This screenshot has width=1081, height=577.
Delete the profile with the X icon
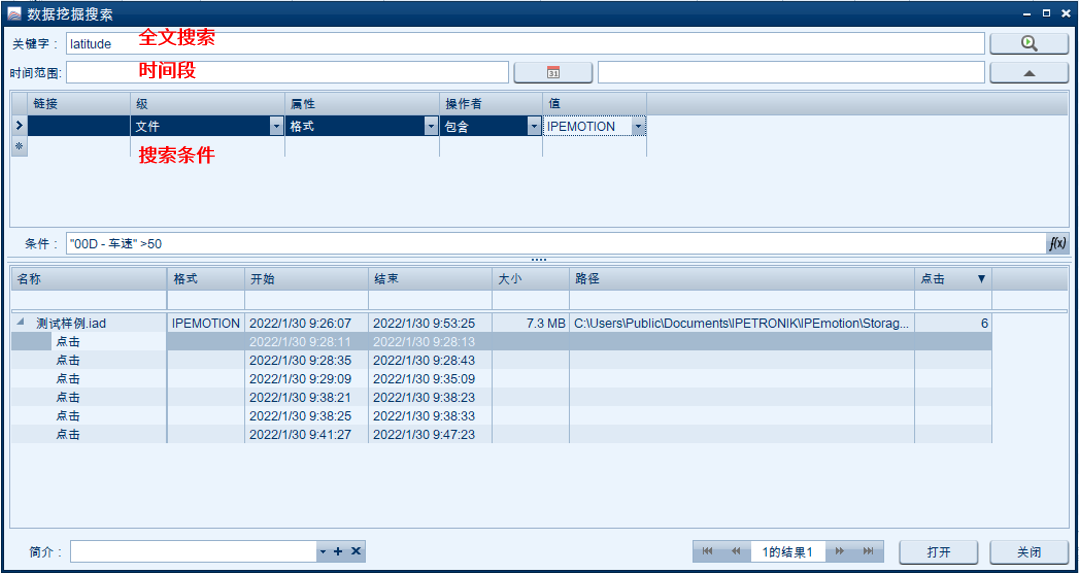point(356,551)
